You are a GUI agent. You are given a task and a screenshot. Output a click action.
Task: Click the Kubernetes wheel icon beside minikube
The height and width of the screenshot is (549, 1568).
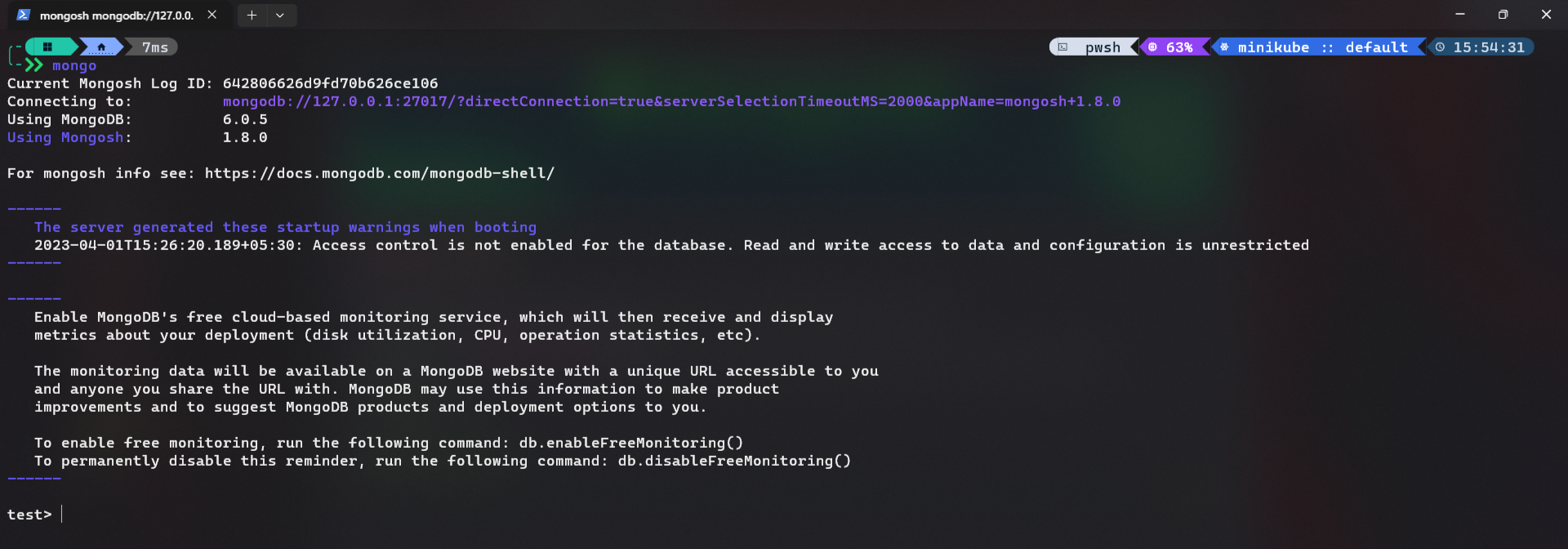tap(1224, 47)
